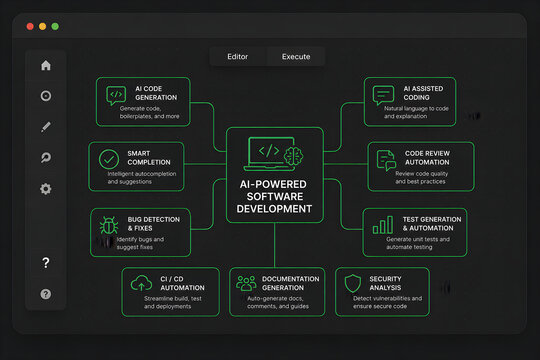This screenshot has width=540, height=360.
Task: Select the BUG DETECTION & FIXES title
Action: coord(154,224)
